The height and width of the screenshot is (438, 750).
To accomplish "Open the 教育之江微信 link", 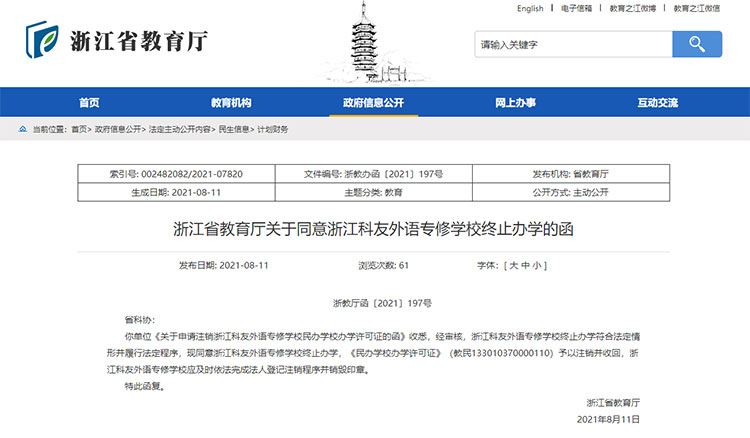I will pos(696,8).
